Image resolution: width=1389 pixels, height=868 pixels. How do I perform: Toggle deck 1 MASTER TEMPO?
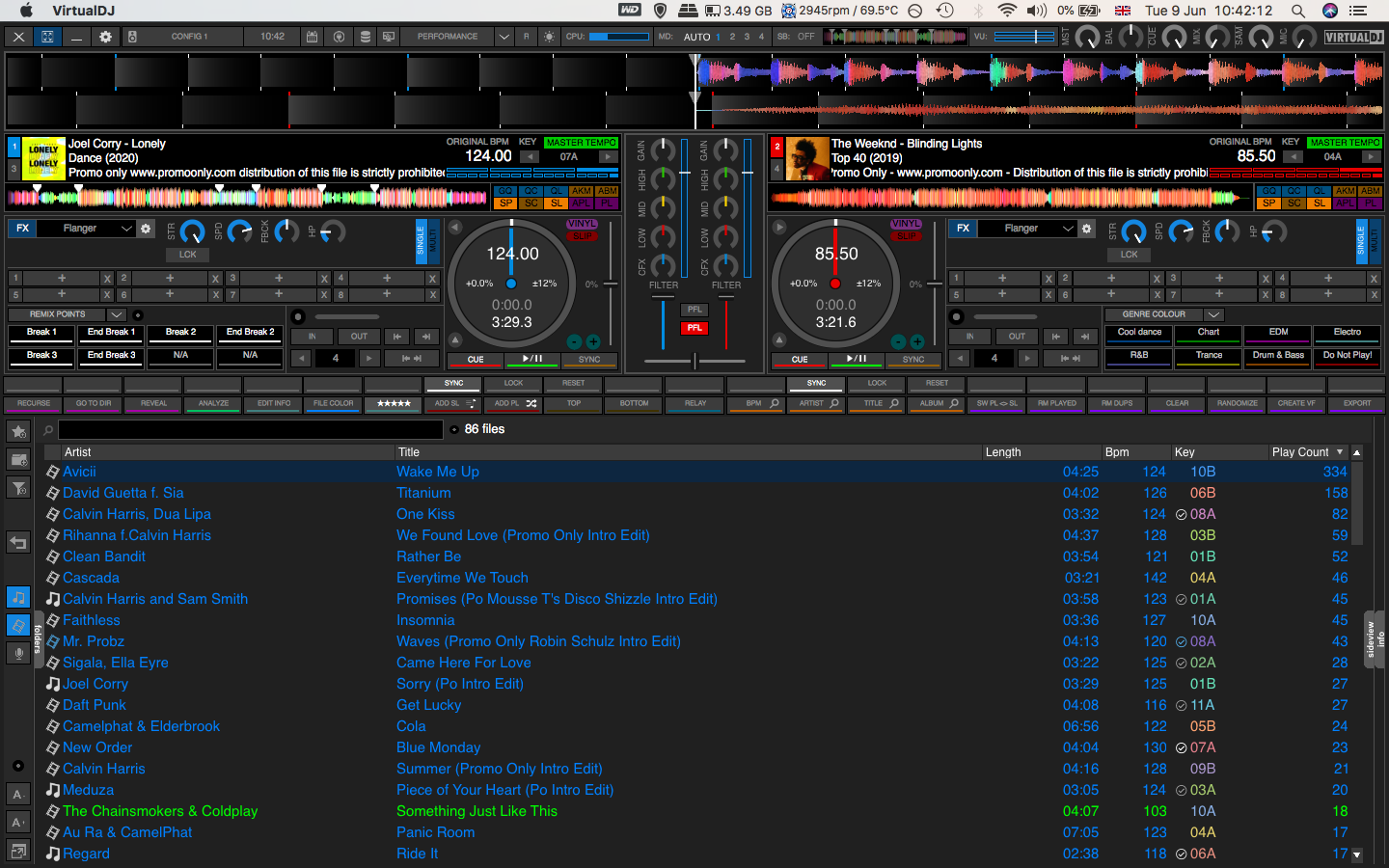581,143
